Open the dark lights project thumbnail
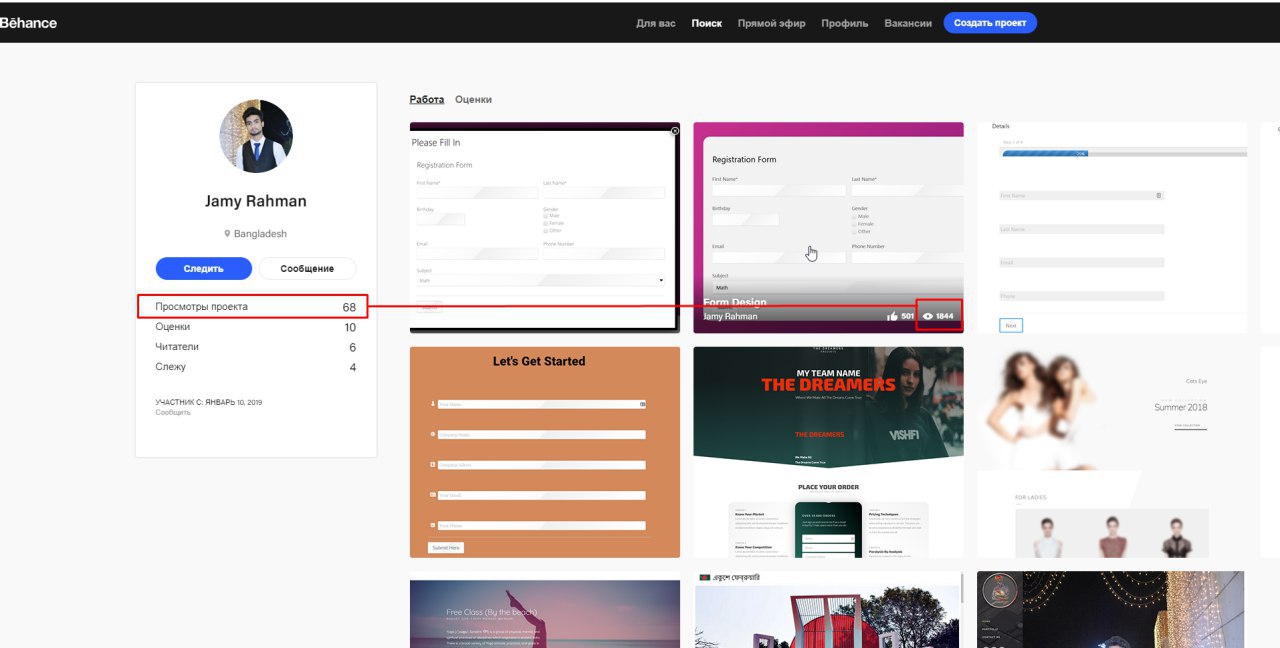Screen dimensions: 1280x648 [1112, 610]
